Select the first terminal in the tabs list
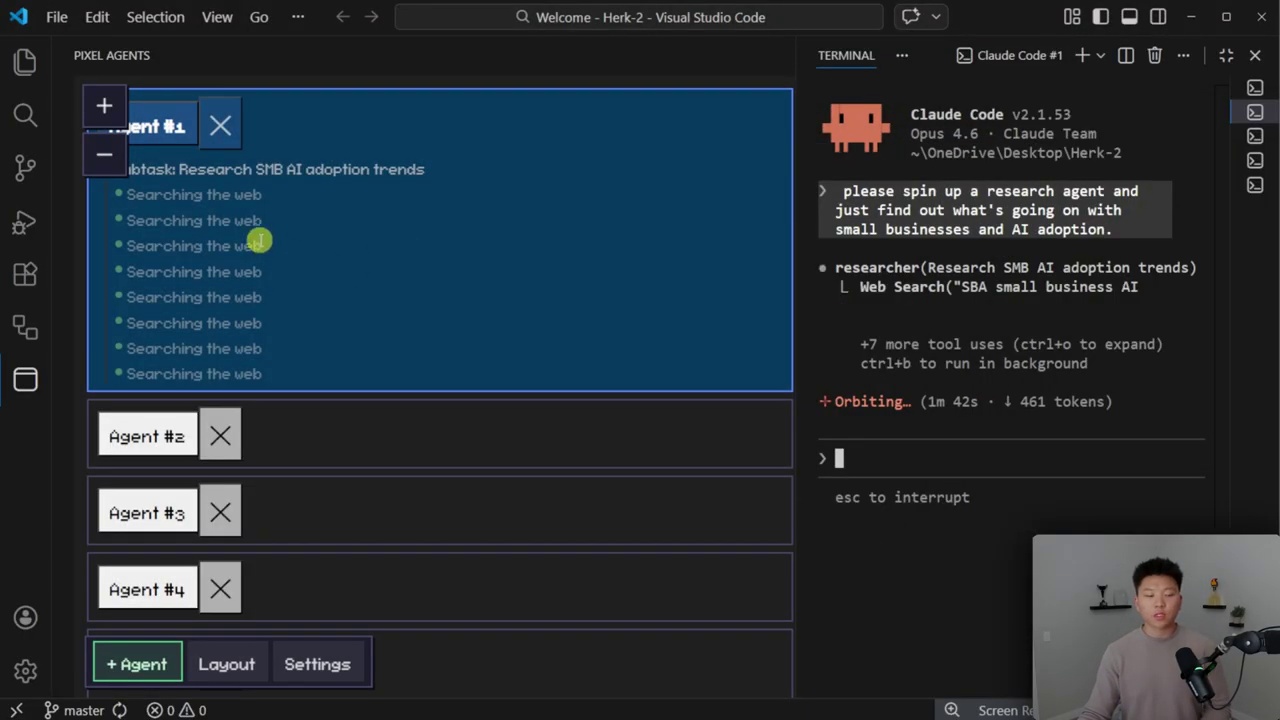This screenshot has height=720, width=1280. click(x=1255, y=88)
